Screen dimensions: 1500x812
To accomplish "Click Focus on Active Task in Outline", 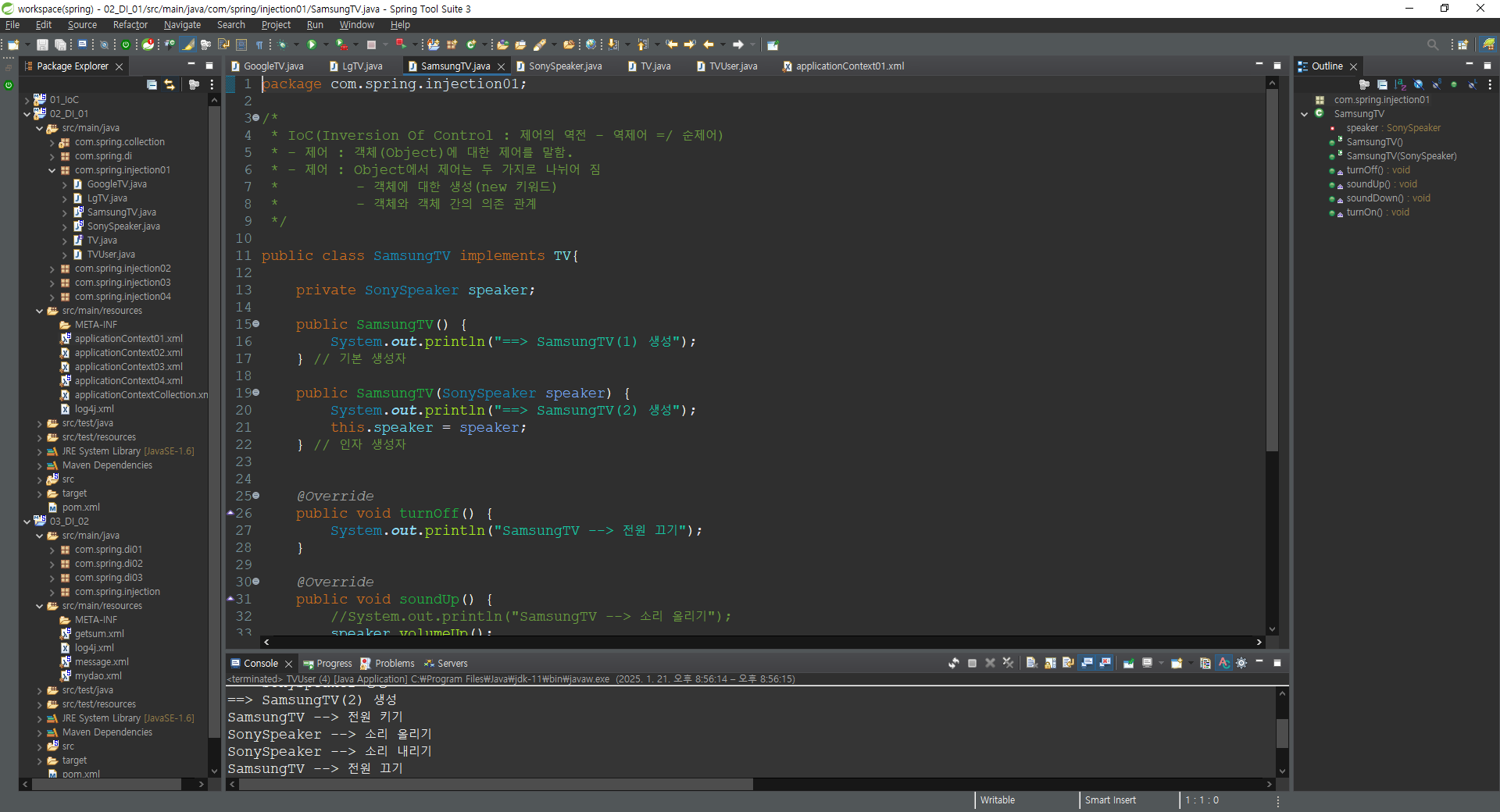I will (1364, 84).
